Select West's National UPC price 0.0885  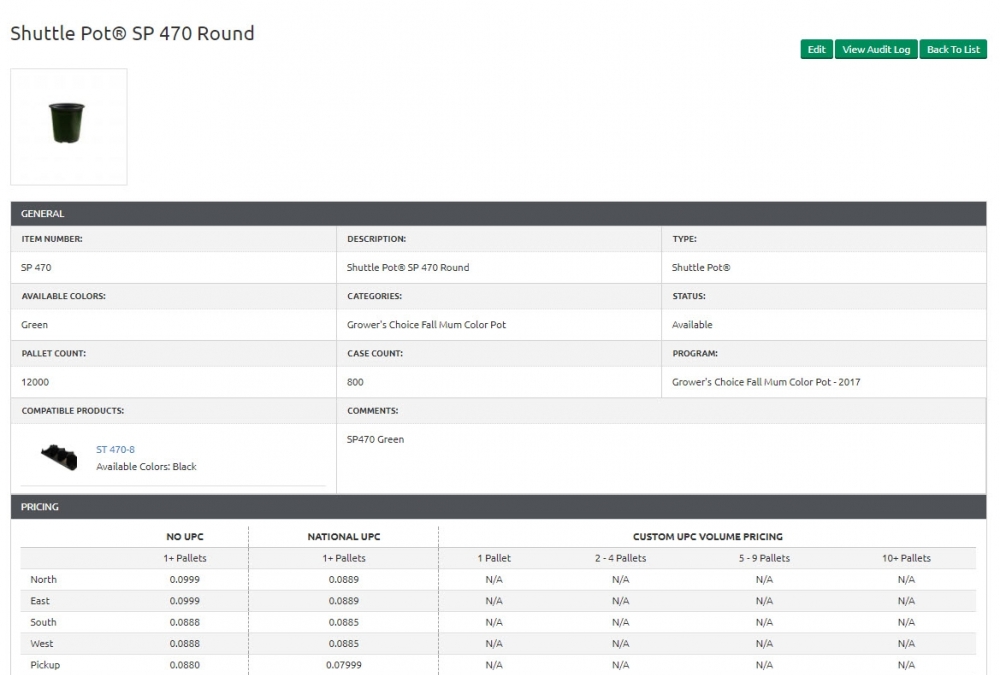(x=344, y=644)
